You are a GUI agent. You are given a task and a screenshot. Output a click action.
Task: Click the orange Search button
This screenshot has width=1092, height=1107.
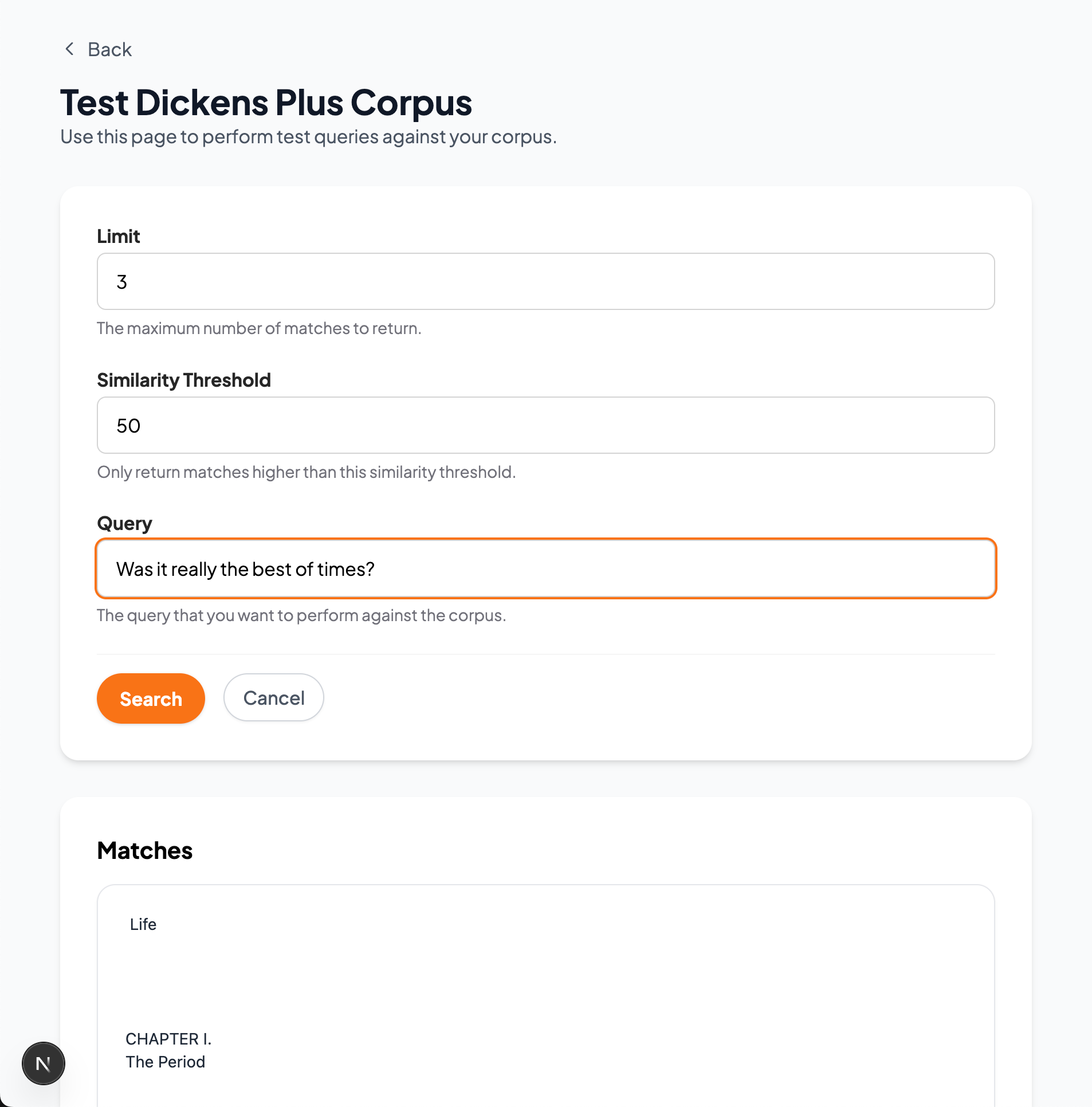(151, 698)
